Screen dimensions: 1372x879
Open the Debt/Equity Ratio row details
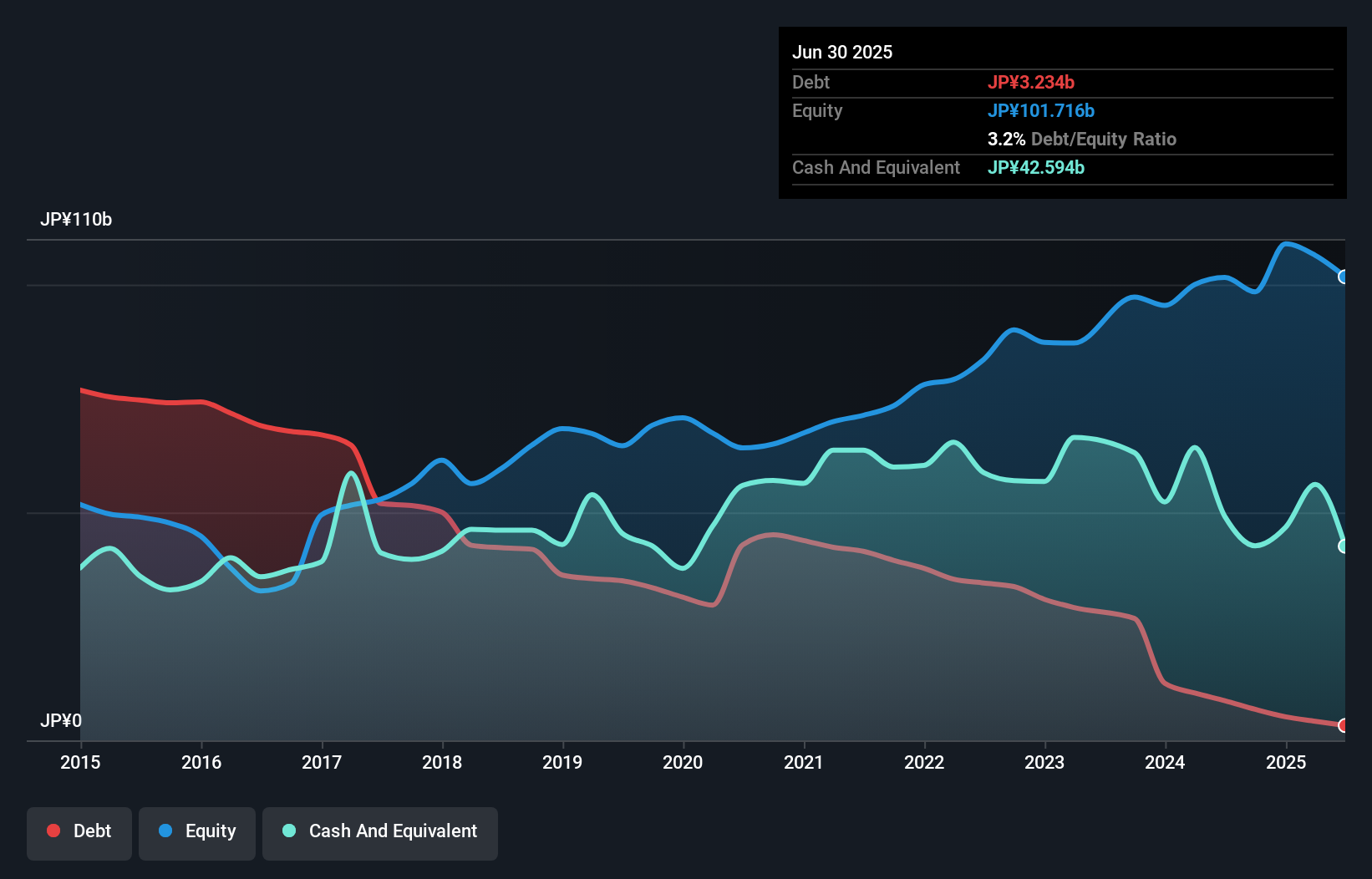(1083, 139)
